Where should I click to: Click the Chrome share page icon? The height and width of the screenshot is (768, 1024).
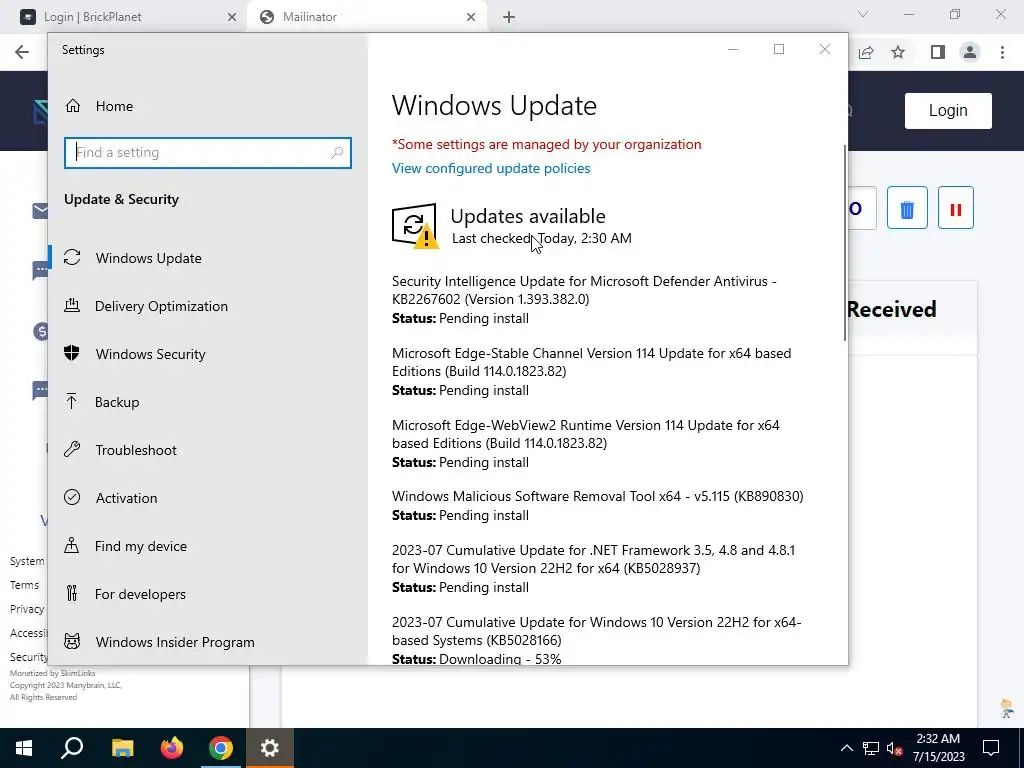[867, 52]
